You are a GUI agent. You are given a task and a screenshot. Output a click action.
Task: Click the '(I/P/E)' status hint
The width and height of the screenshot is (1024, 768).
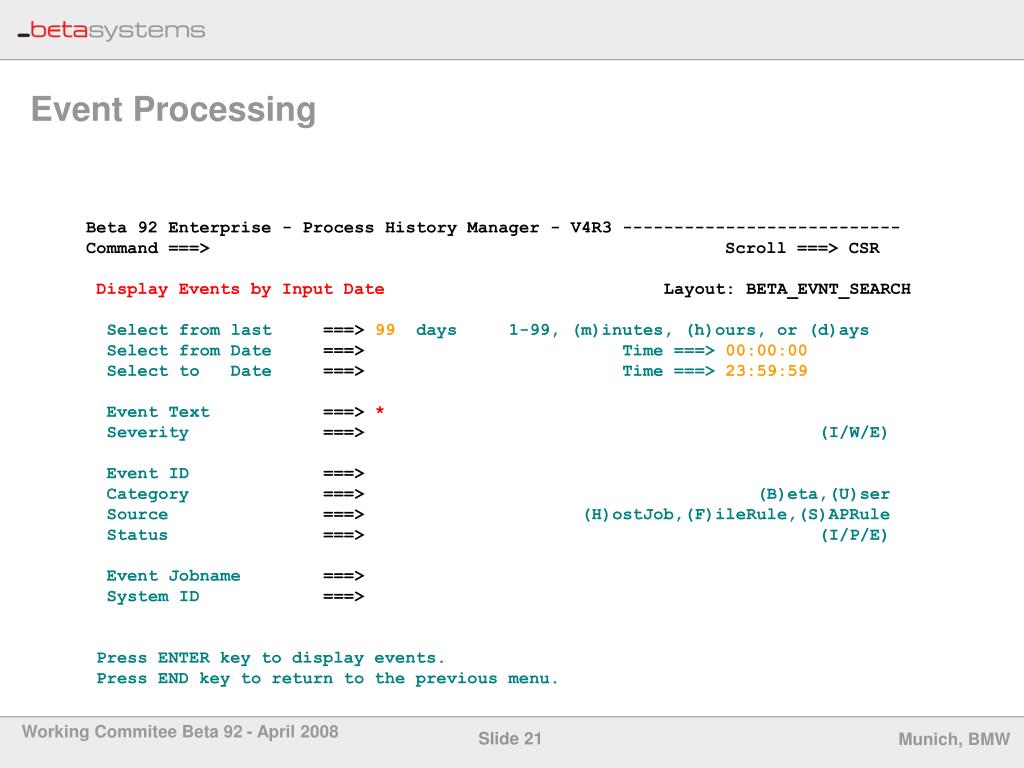[x=854, y=535]
